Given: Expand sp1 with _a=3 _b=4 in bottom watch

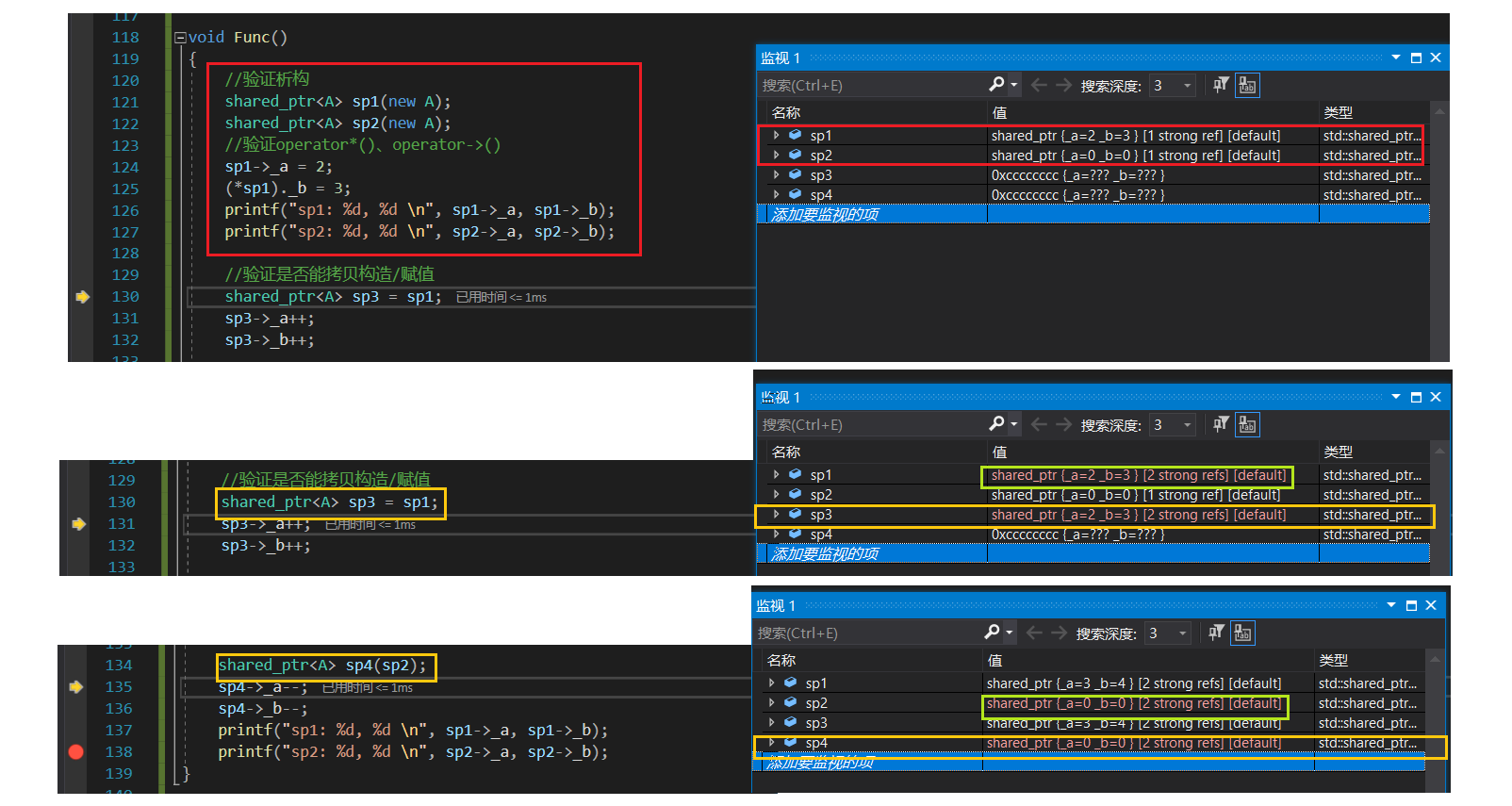Looking at the screenshot, I should click(772, 683).
